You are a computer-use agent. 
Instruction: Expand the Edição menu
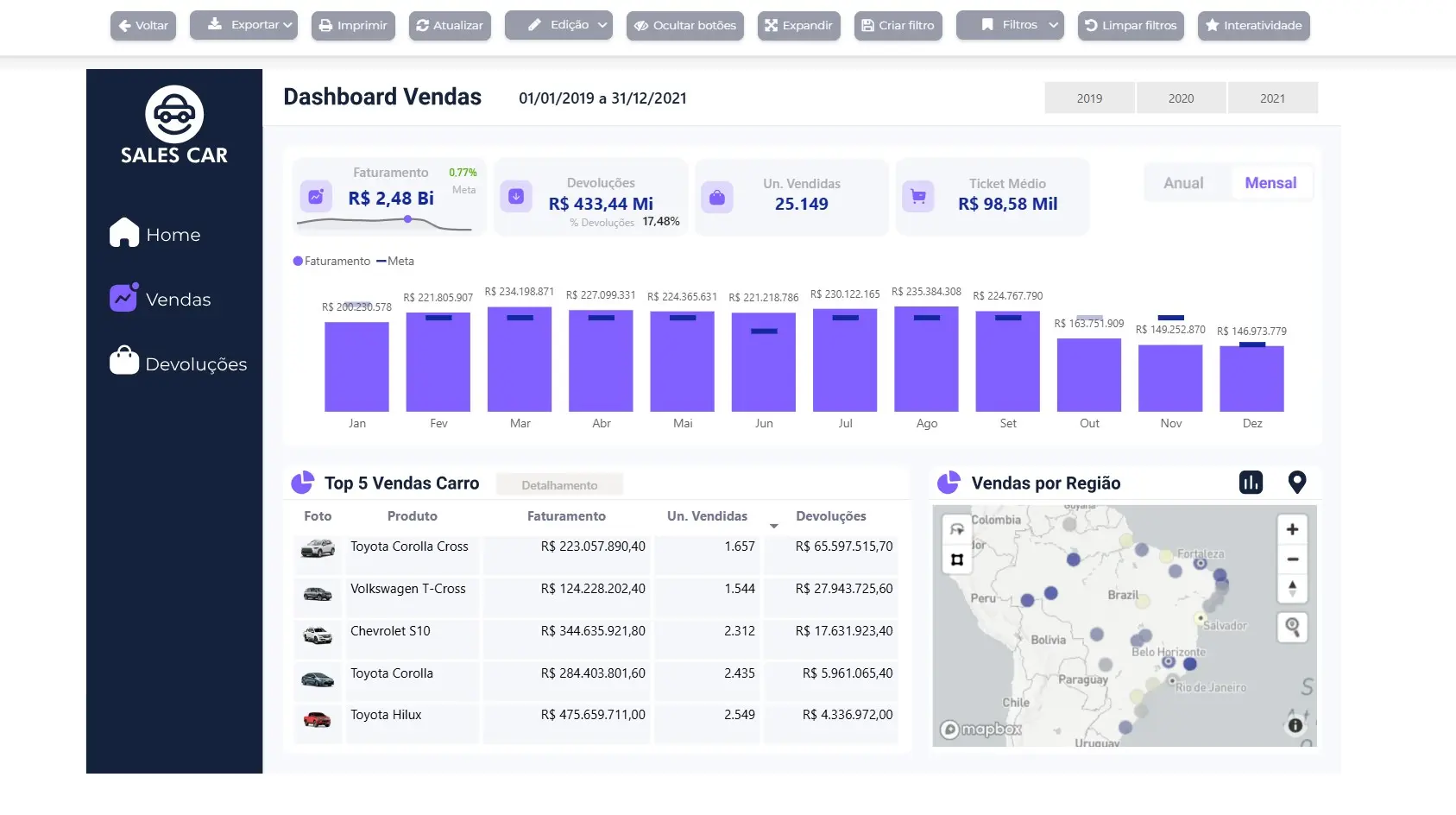click(558, 25)
